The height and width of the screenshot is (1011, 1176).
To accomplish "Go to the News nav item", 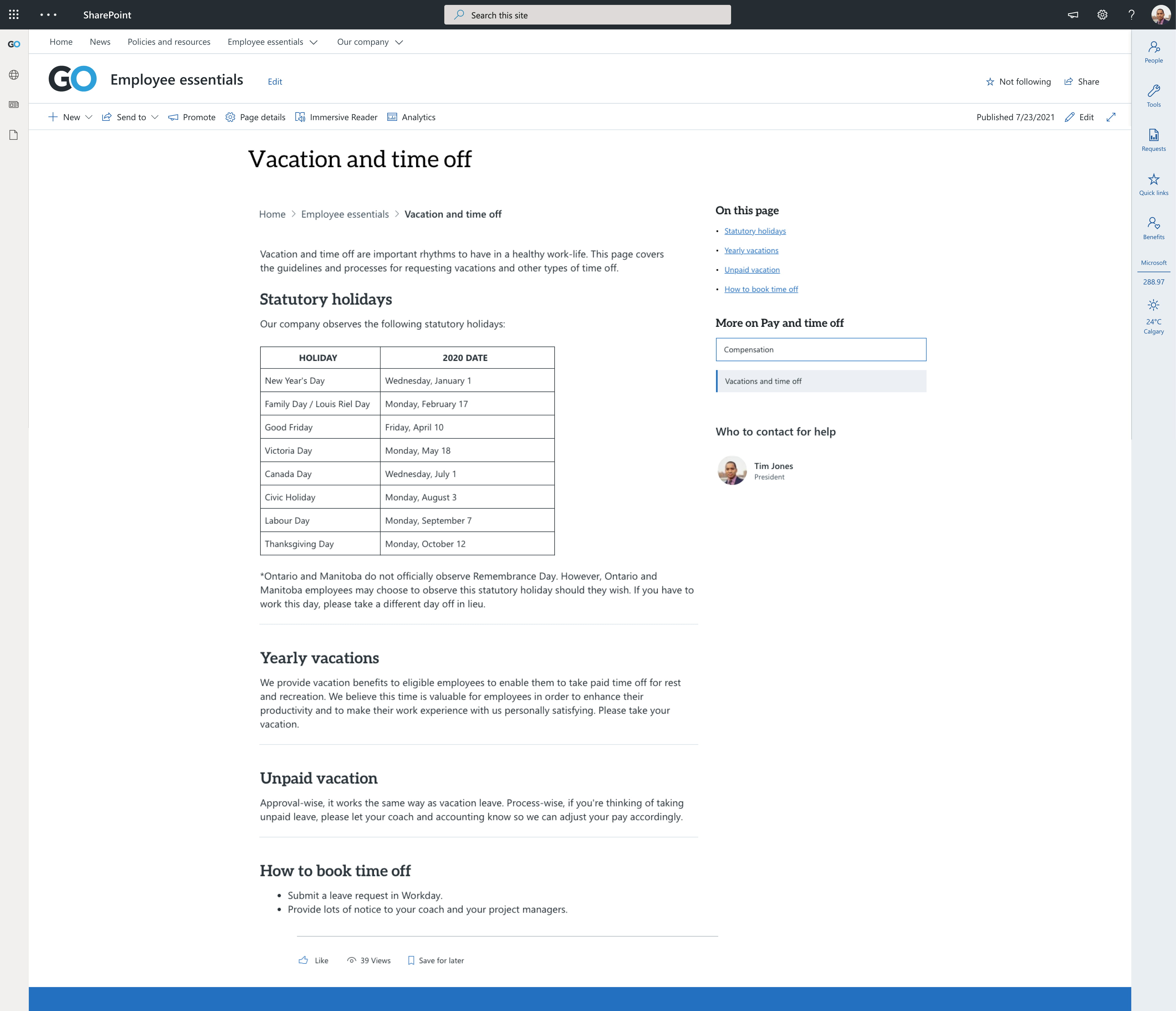I will (100, 42).
